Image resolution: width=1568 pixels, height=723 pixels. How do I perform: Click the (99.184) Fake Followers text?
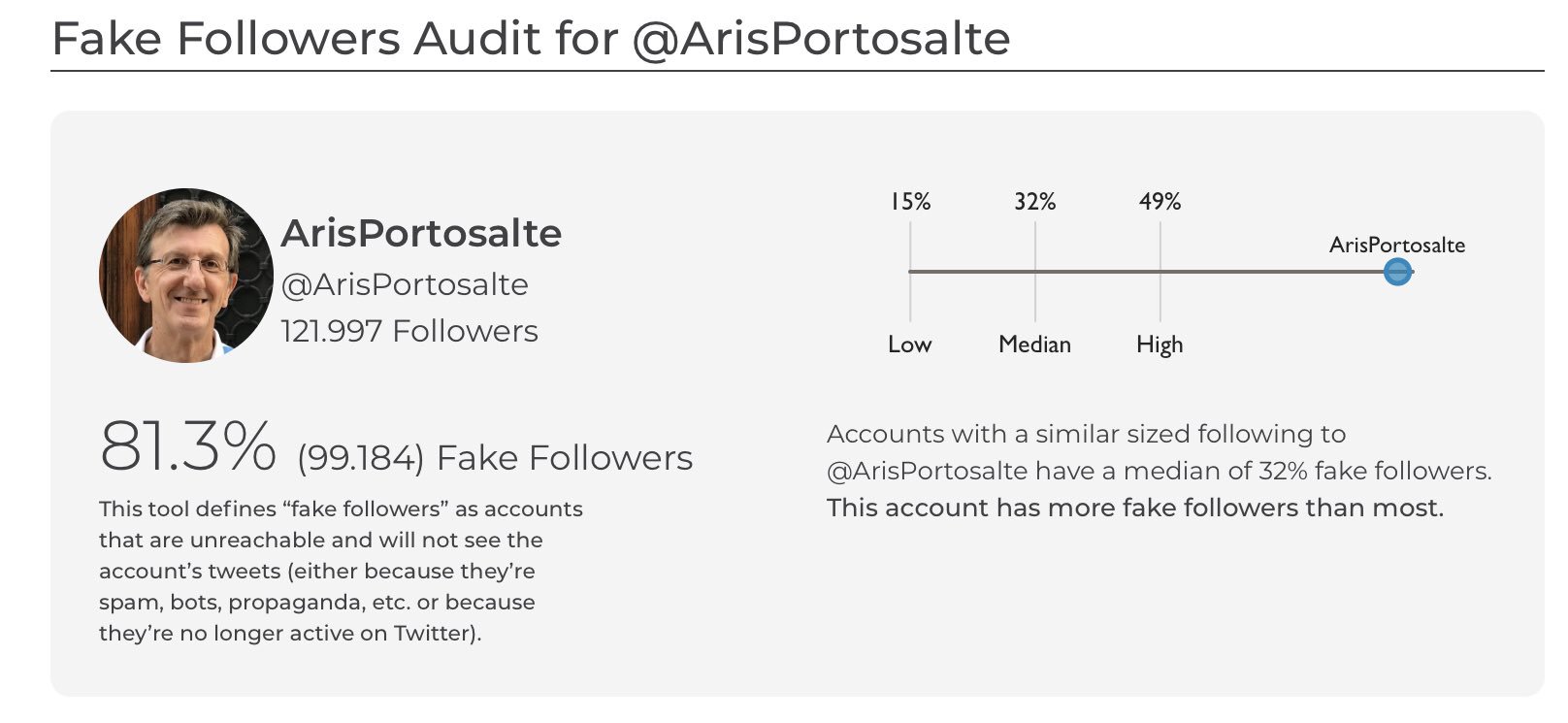(x=495, y=457)
